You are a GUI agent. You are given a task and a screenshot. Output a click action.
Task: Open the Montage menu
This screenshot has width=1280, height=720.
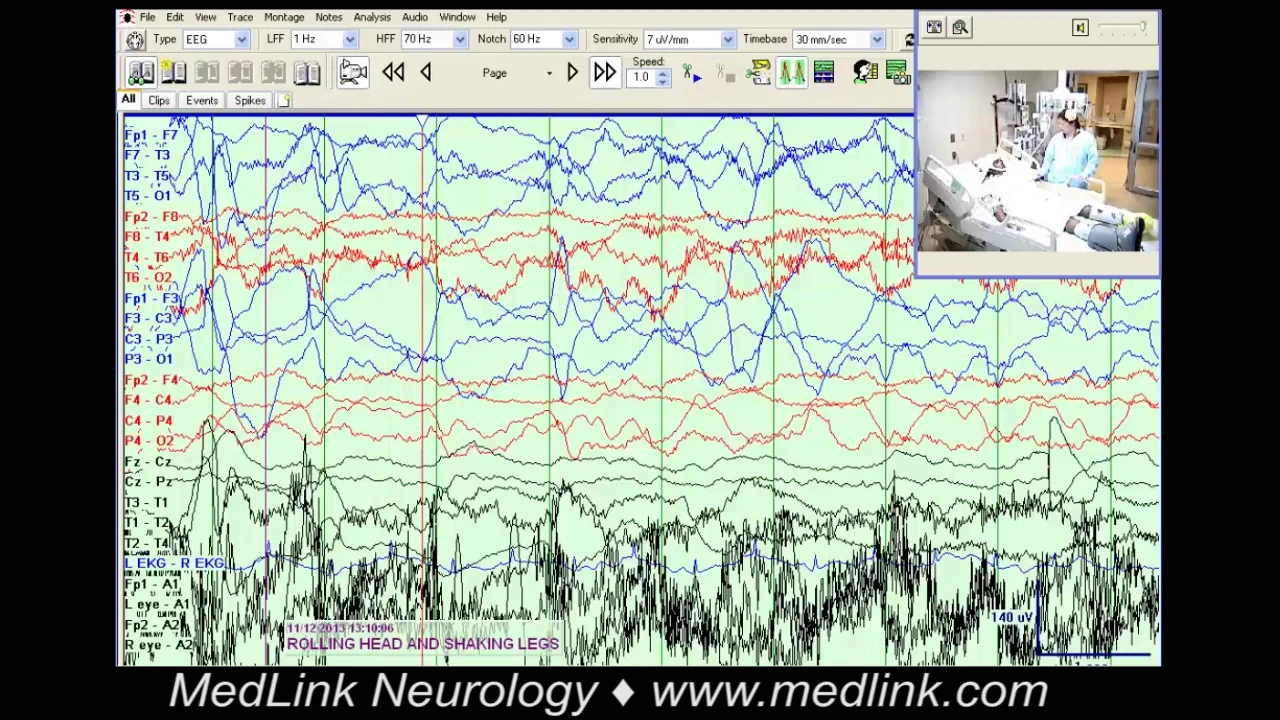coord(284,17)
